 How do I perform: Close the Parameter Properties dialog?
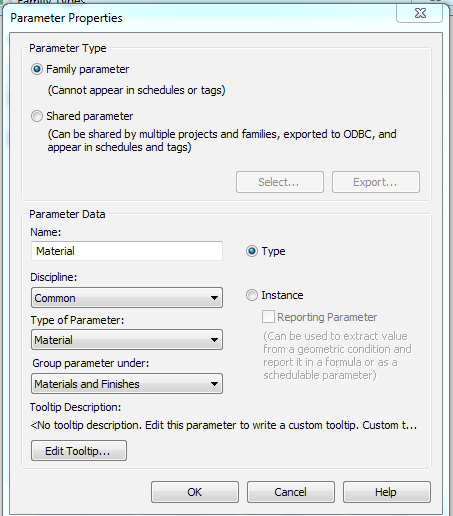420,13
